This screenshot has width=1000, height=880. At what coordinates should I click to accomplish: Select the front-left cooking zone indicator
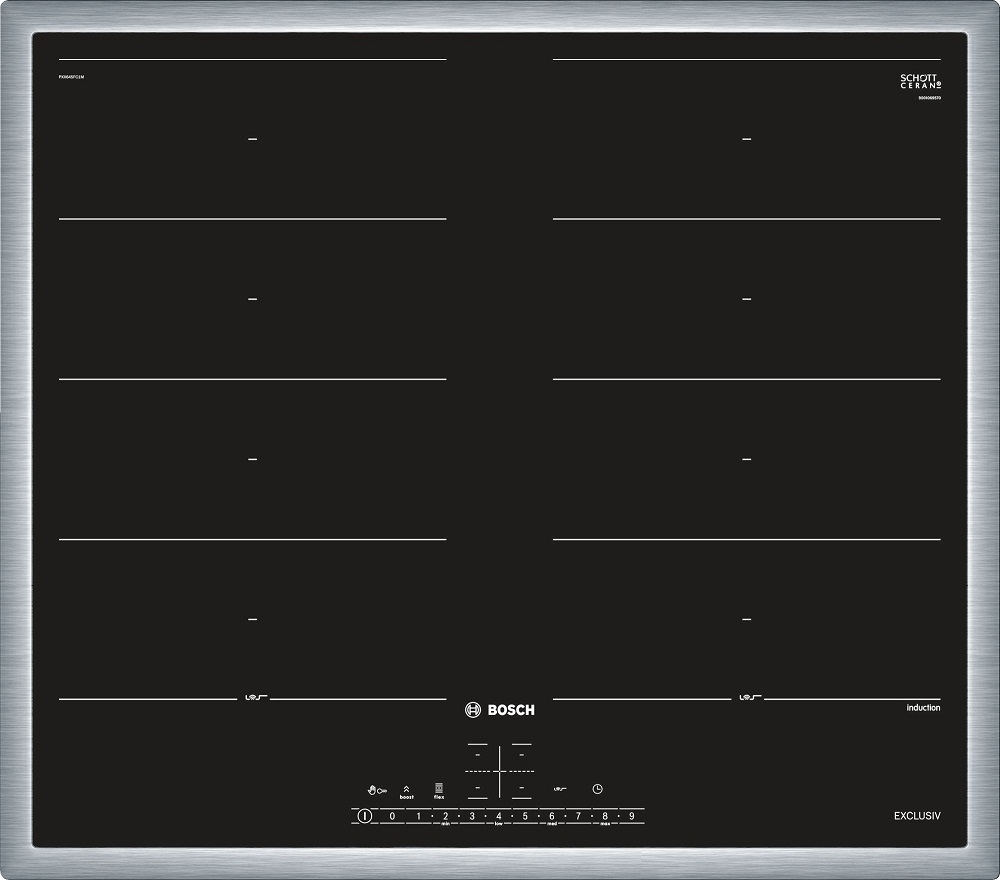[x=477, y=788]
